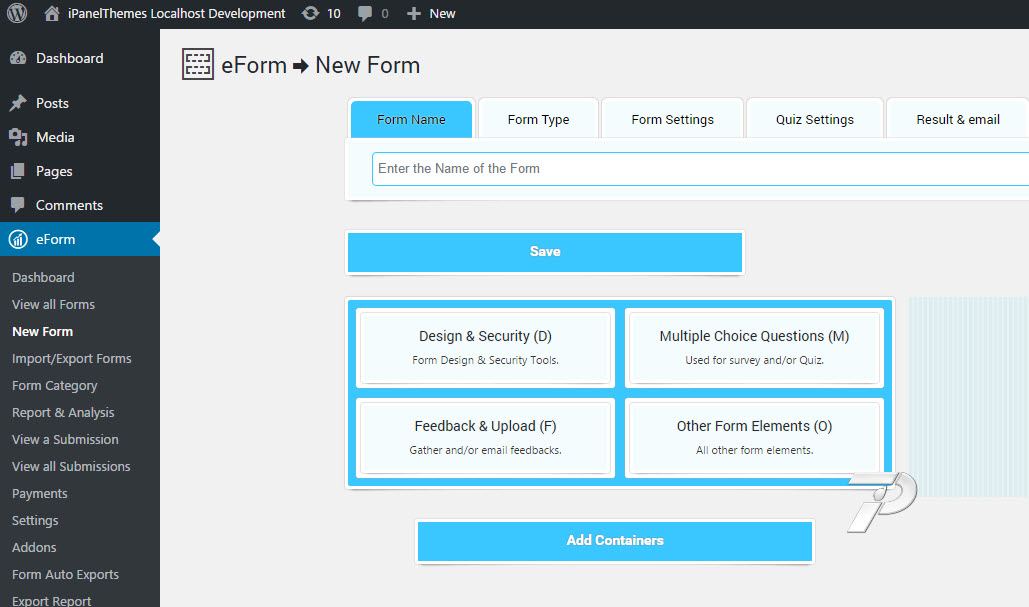This screenshot has height=607, width=1029.
Task: Click the updates icon showing 10
Action: click(x=310, y=14)
